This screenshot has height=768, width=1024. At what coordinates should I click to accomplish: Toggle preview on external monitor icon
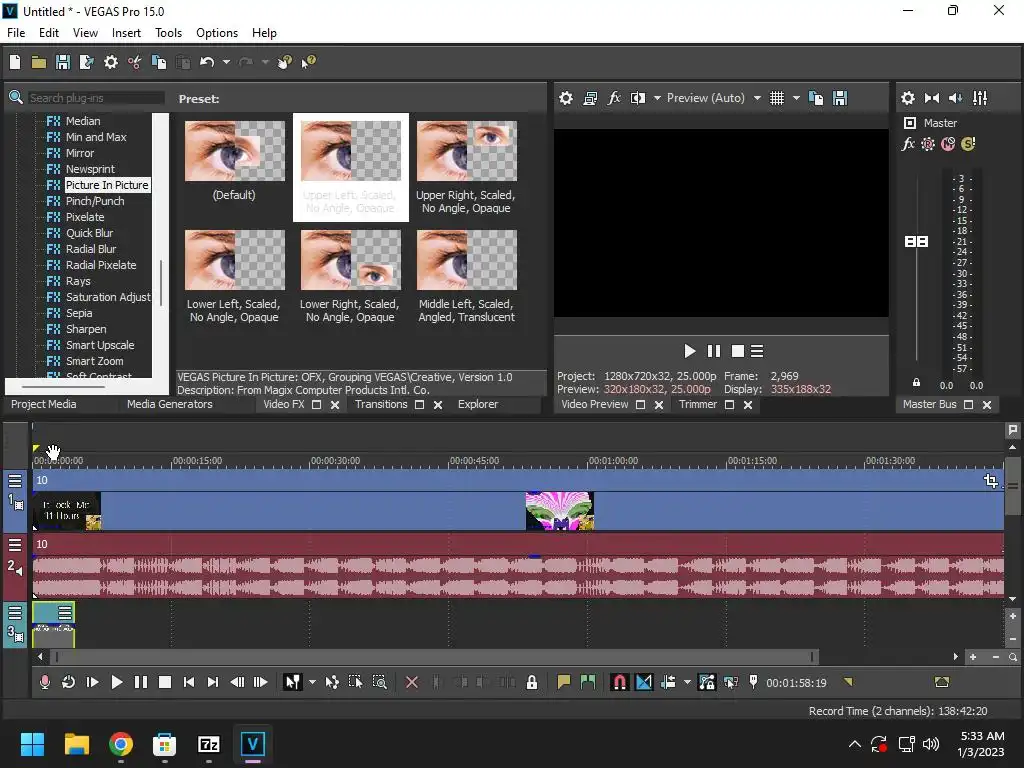click(590, 98)
